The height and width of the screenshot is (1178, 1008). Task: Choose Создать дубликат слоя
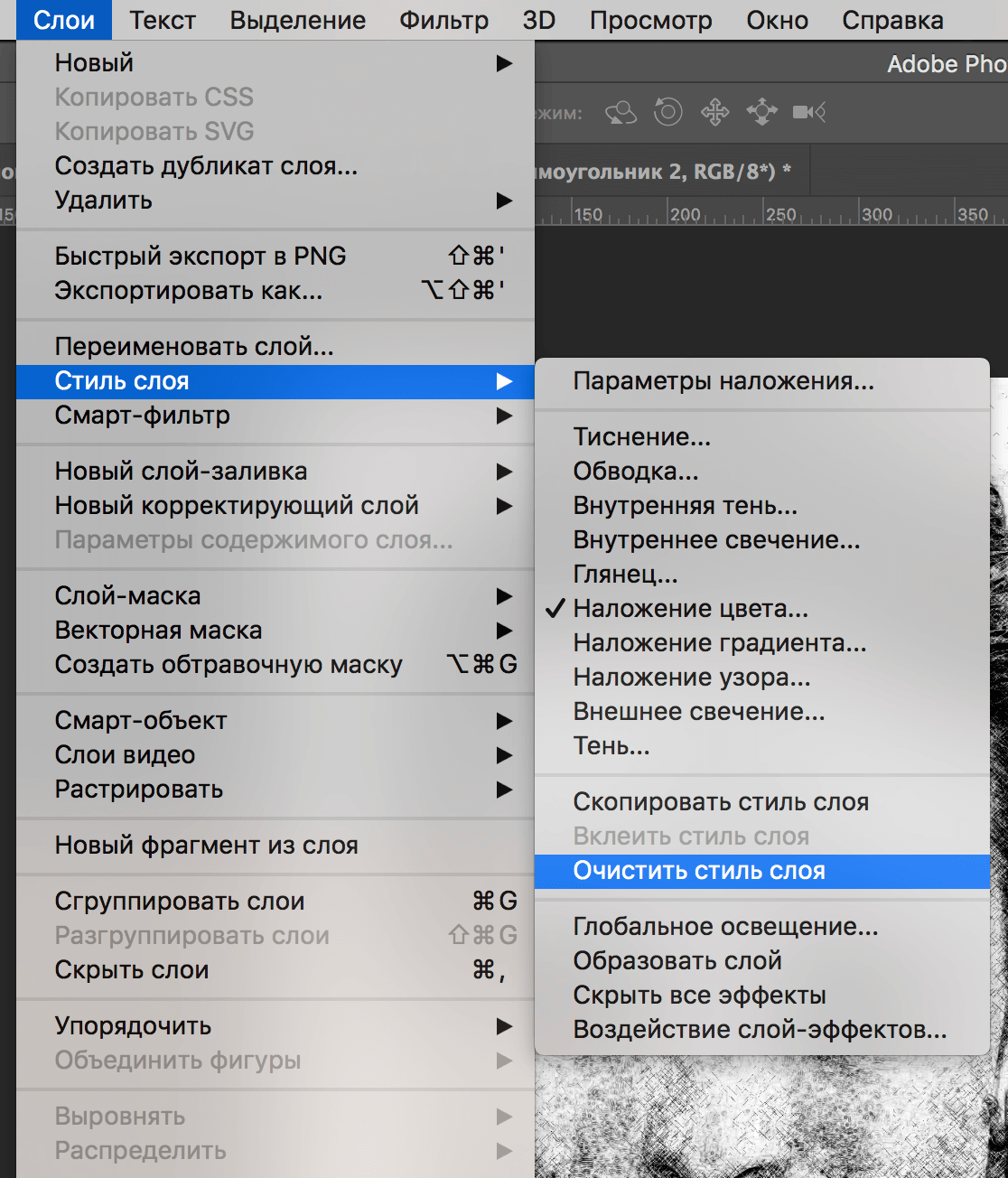click(206, 166)
